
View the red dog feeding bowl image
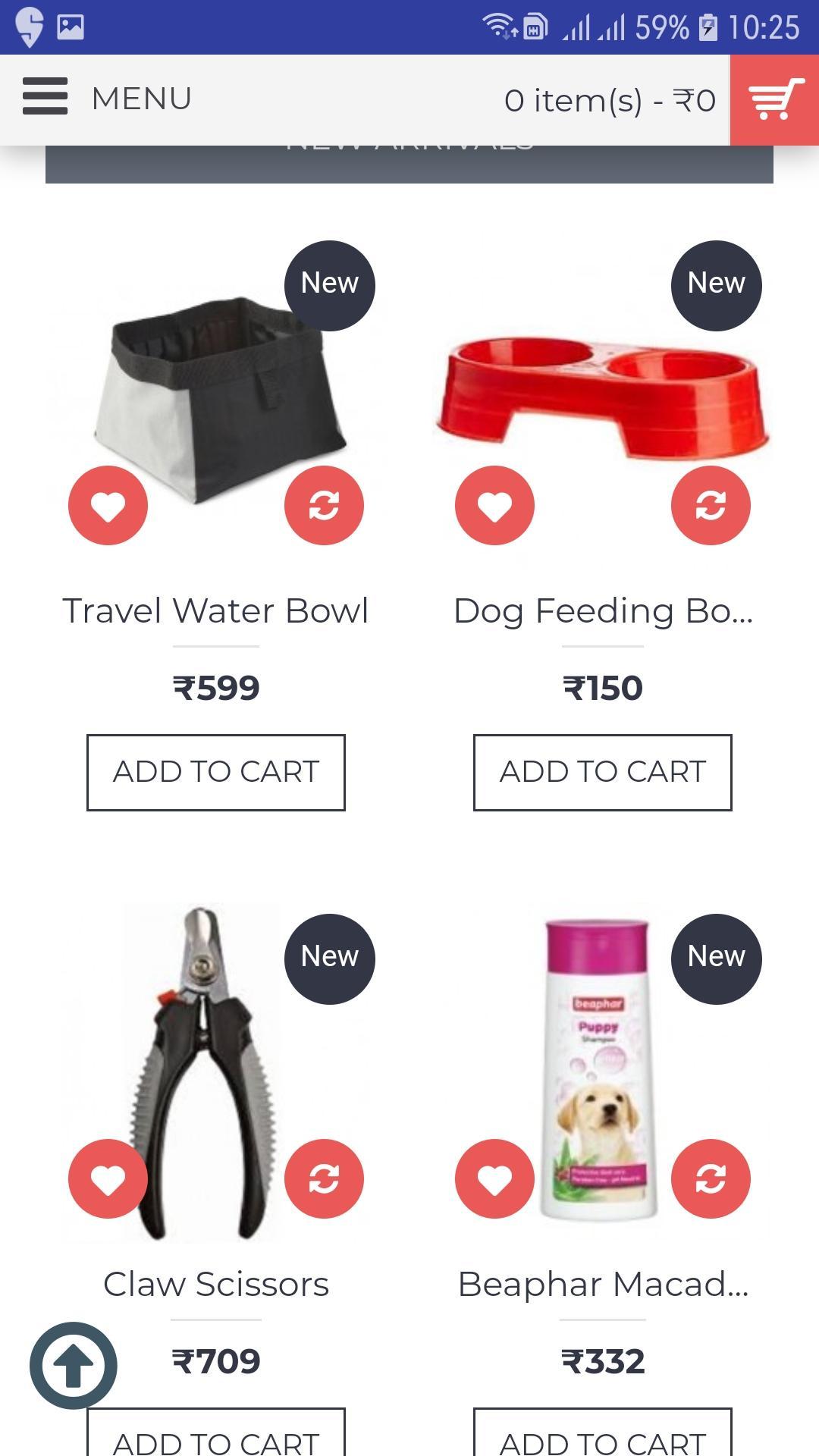(603, 398)
